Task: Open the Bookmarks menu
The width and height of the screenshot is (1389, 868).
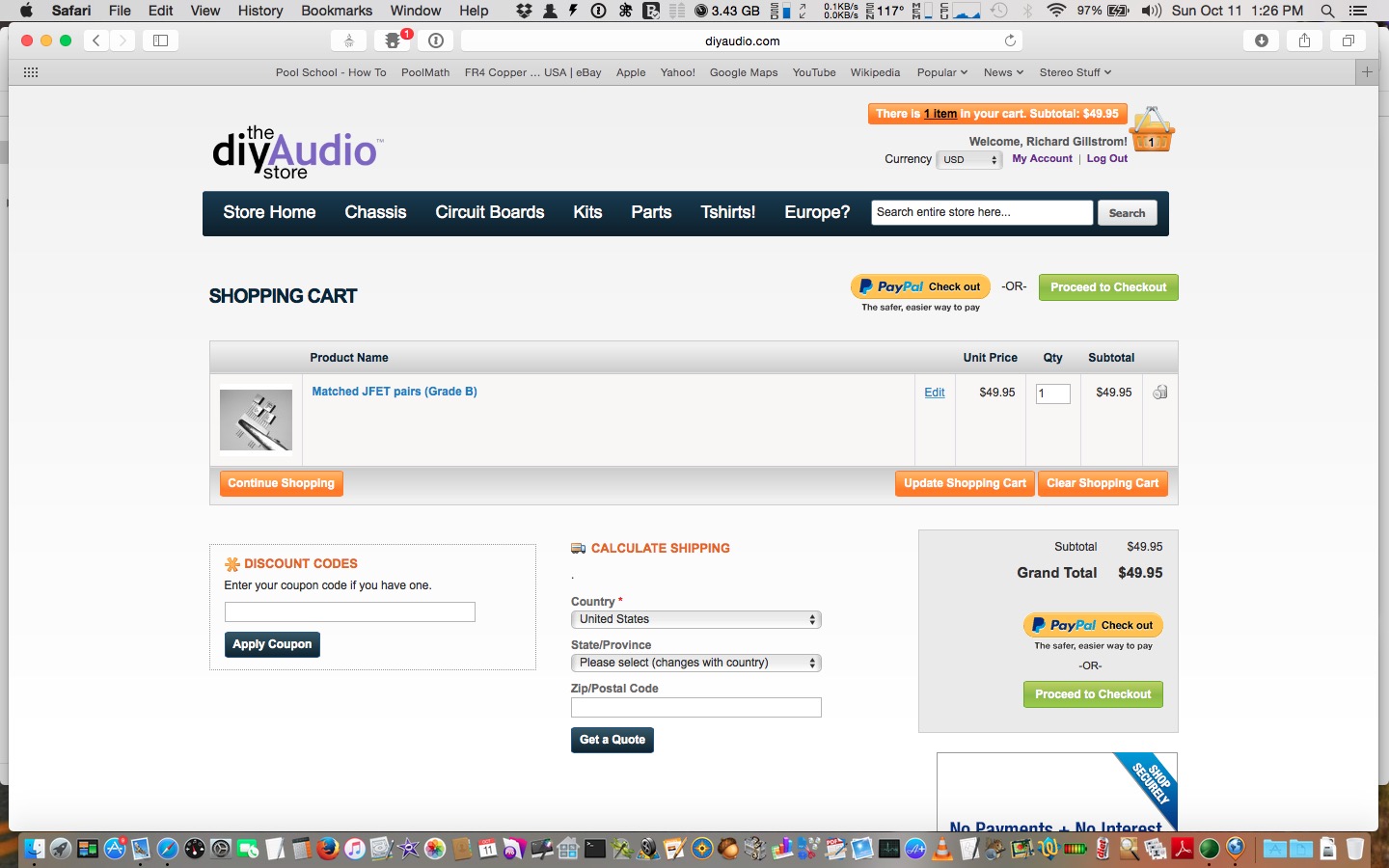Action: pyautogui.click(x=337, y=11)
